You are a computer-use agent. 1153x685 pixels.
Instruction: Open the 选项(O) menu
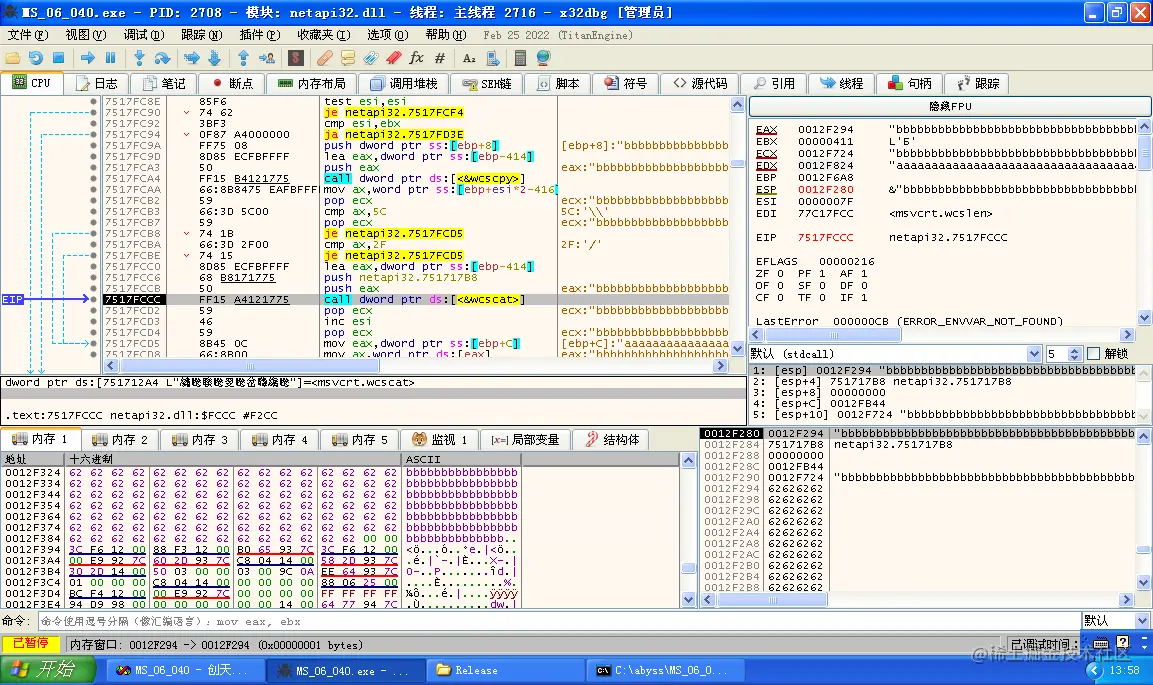click(388, 35)
